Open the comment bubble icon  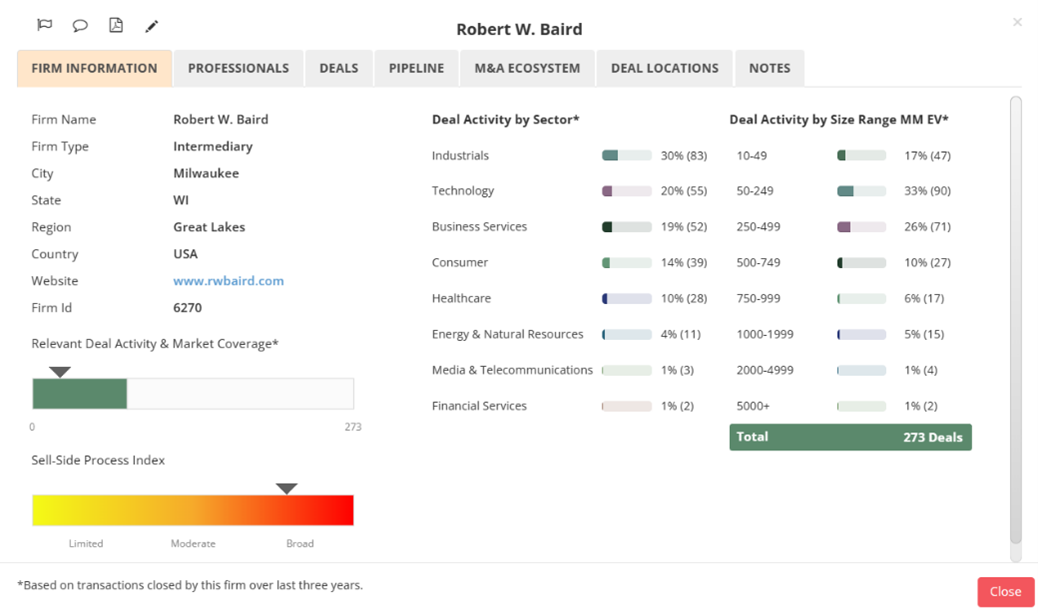coord(80,26)
